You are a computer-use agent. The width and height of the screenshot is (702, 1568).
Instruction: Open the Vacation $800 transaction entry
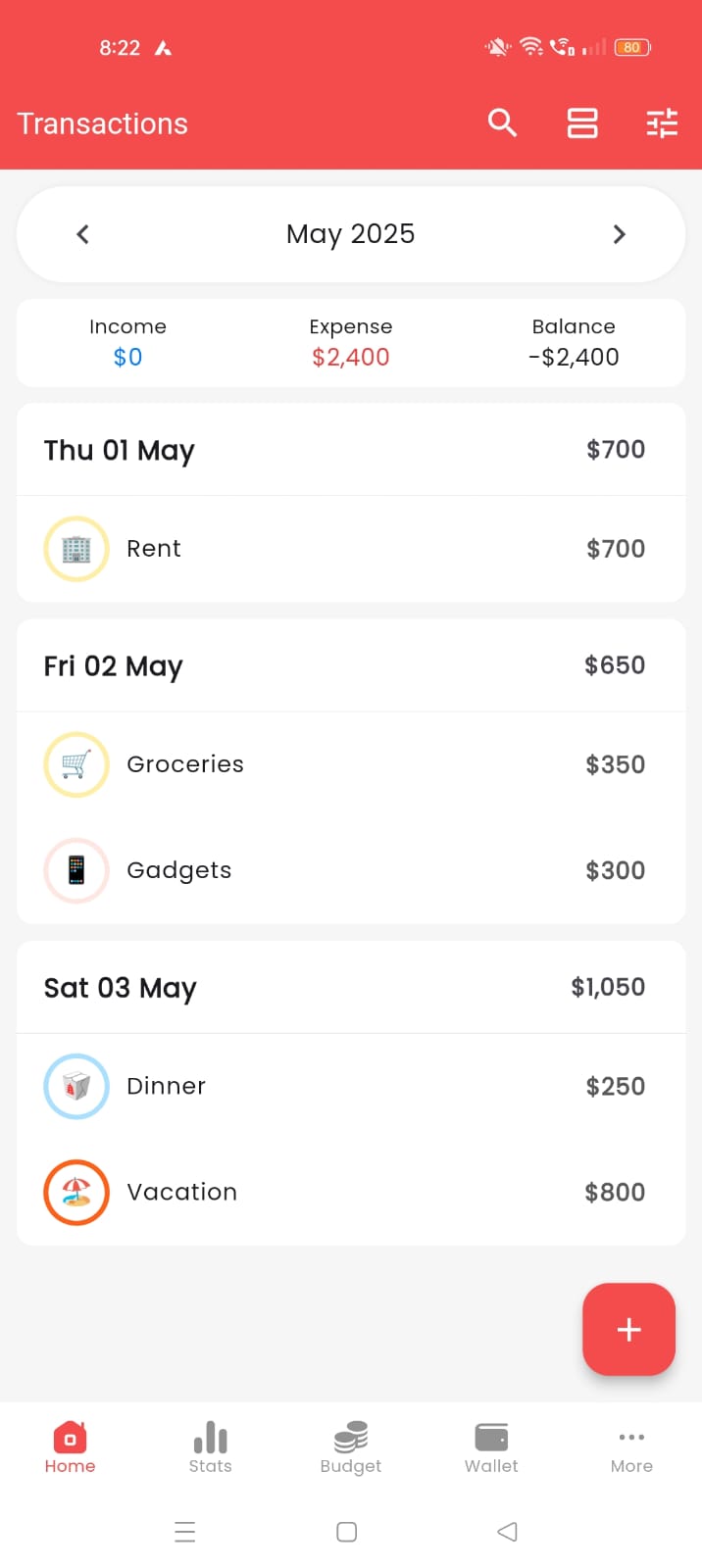click(x=350, y=1192)
